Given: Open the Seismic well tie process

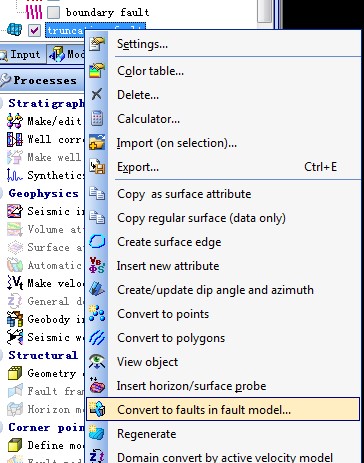Looking at the screenshot, I should pyautogui.click(x=56, y=337).
